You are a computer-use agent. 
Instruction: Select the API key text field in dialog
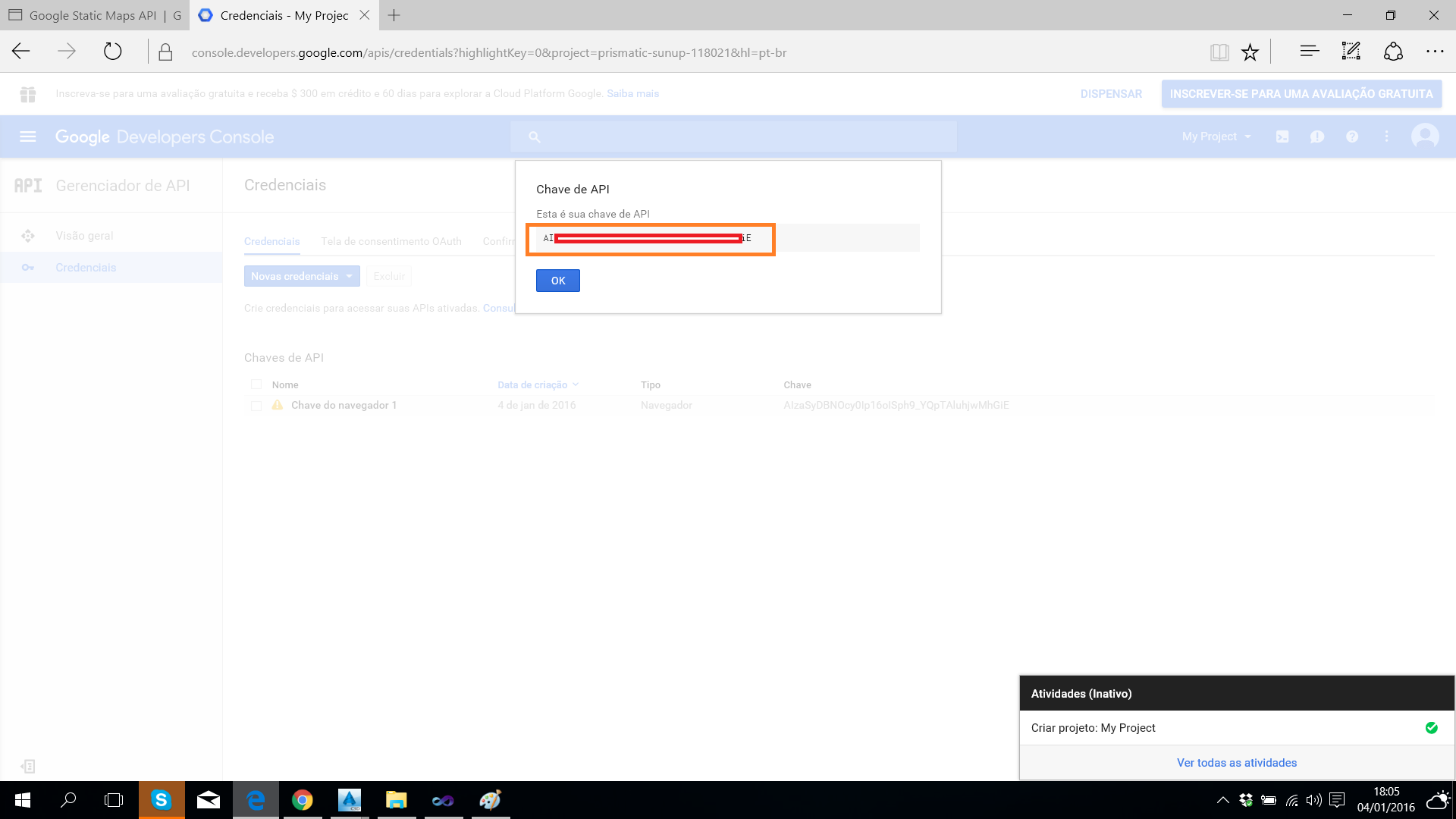pyautogui.click(x=728, y=238)
